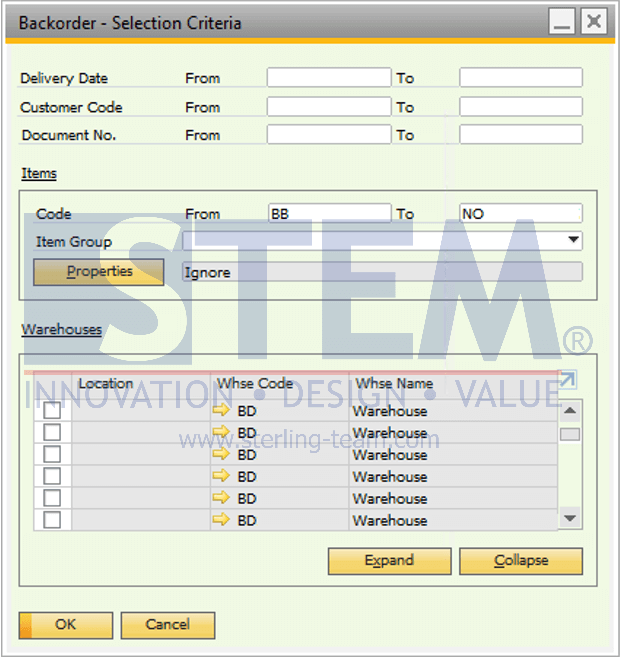Screen dimensions: 620x657
Task: Open the Item Group dropdown
Action: coord(573,241)
